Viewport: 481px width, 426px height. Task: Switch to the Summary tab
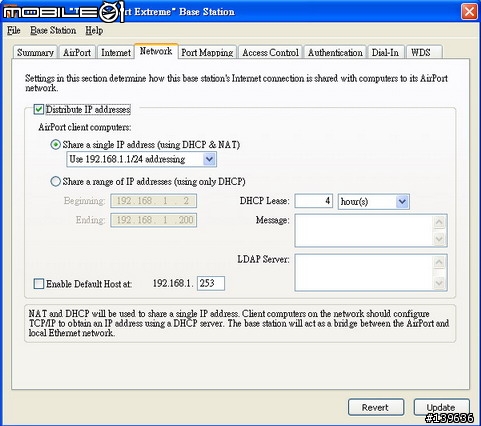coord(35,53)
